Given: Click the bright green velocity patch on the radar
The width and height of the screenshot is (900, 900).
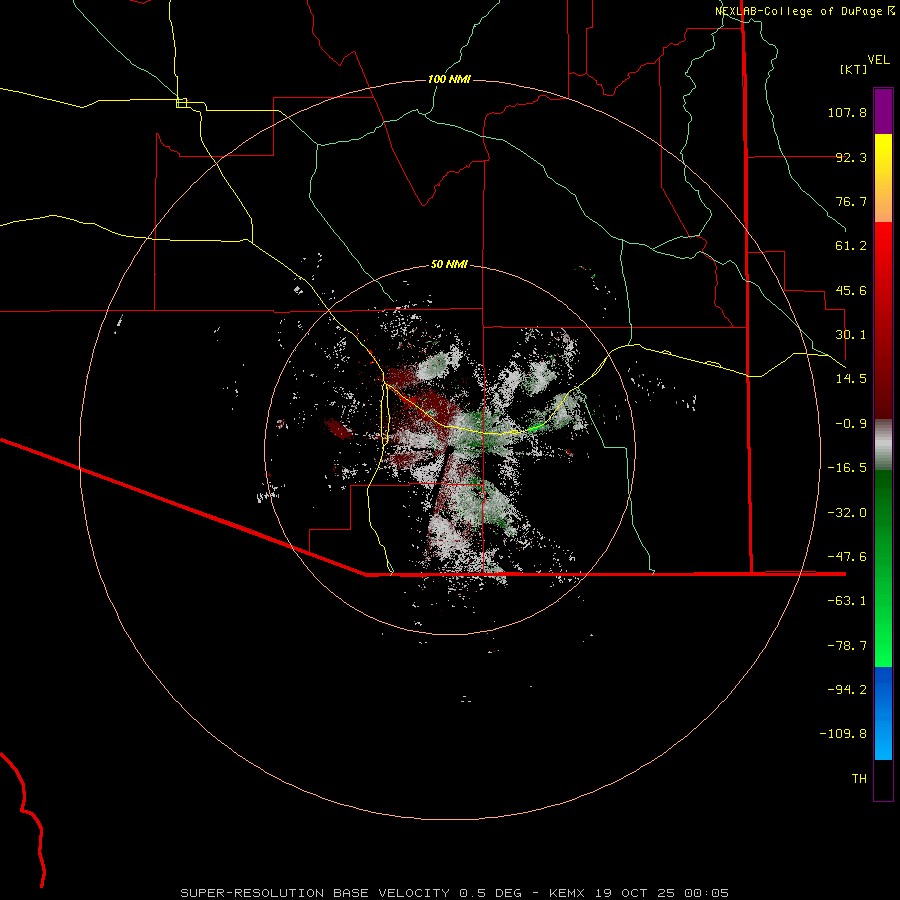Looking at the screenshot, I should click(x=534, y=427).
